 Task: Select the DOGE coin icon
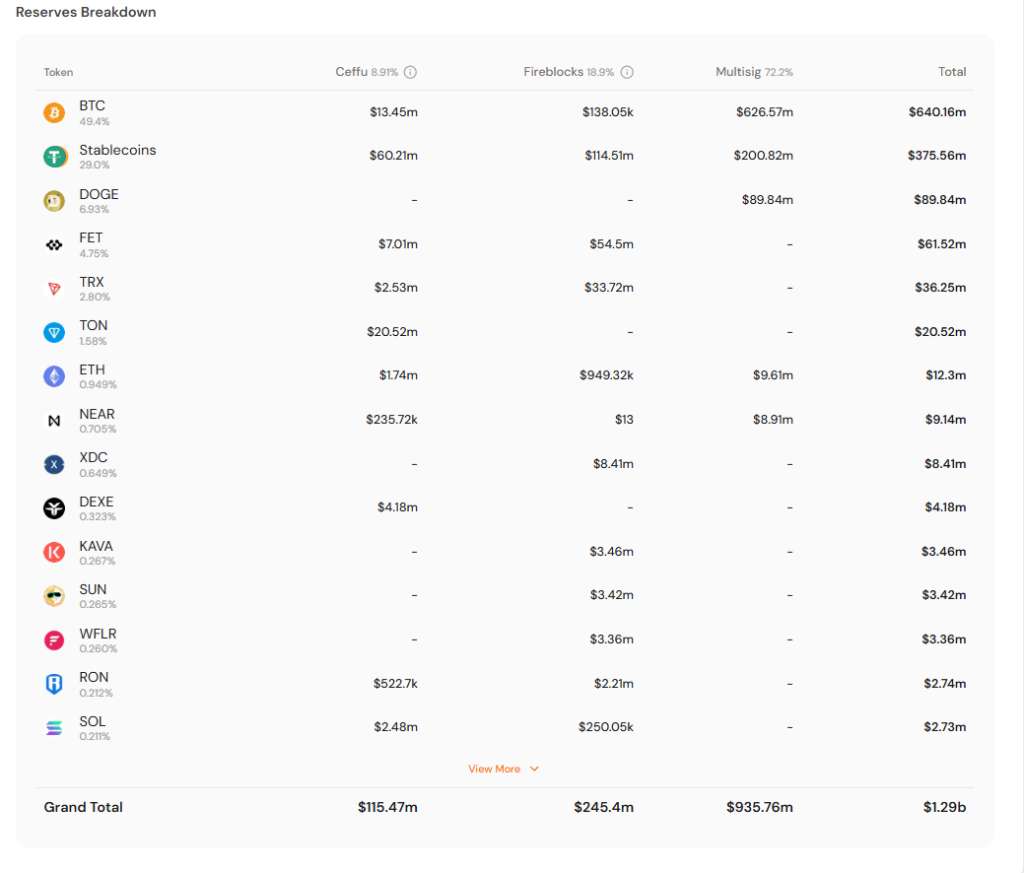pos(54,201)
